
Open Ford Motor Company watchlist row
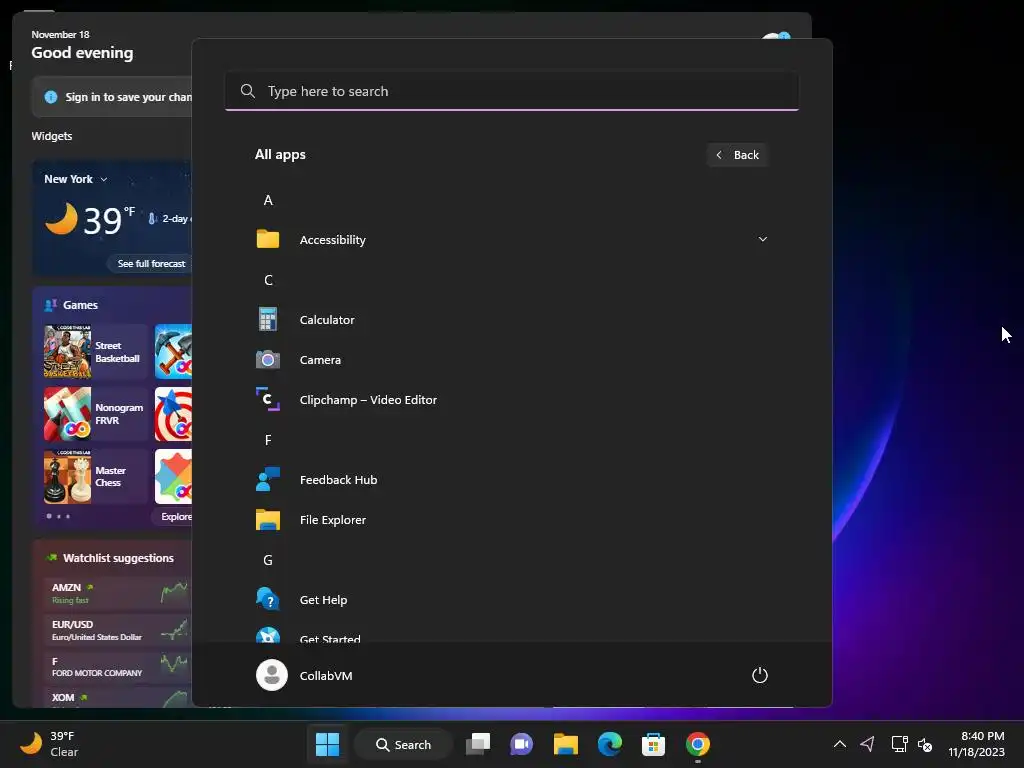tap(116, 667)
